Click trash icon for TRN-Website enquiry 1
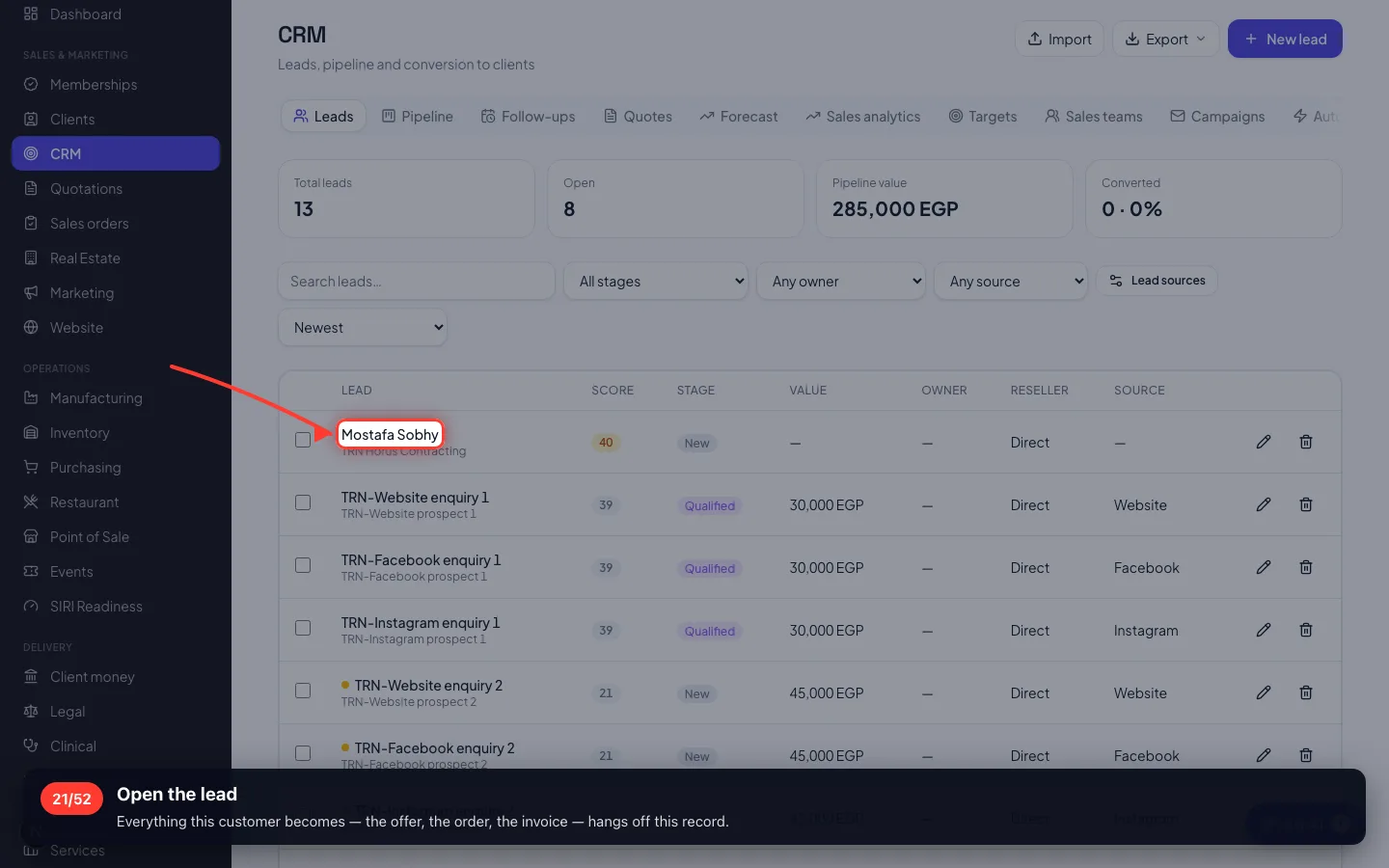 click(1306, 504)
